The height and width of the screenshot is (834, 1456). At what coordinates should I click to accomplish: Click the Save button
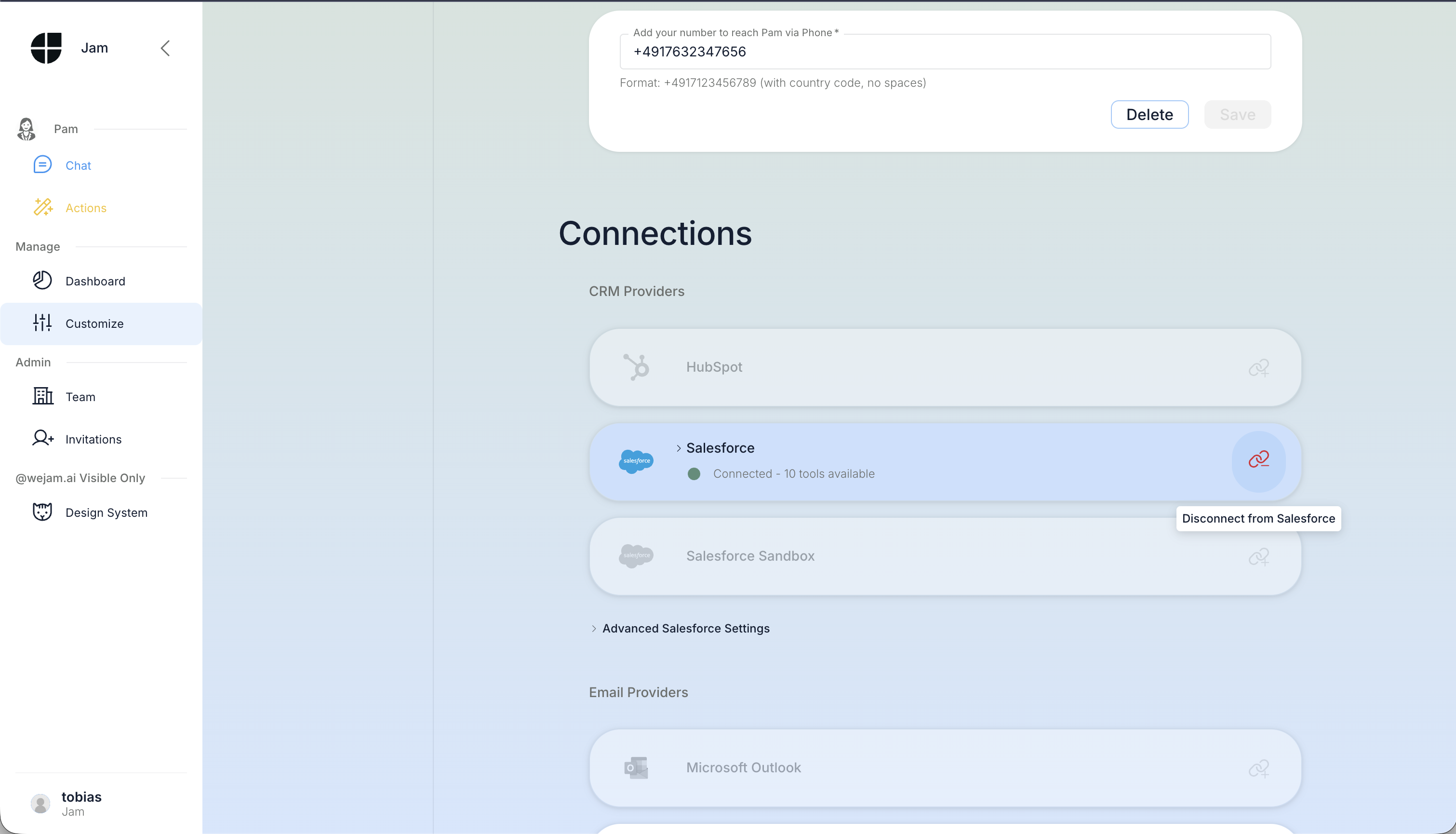(1237, 115)
